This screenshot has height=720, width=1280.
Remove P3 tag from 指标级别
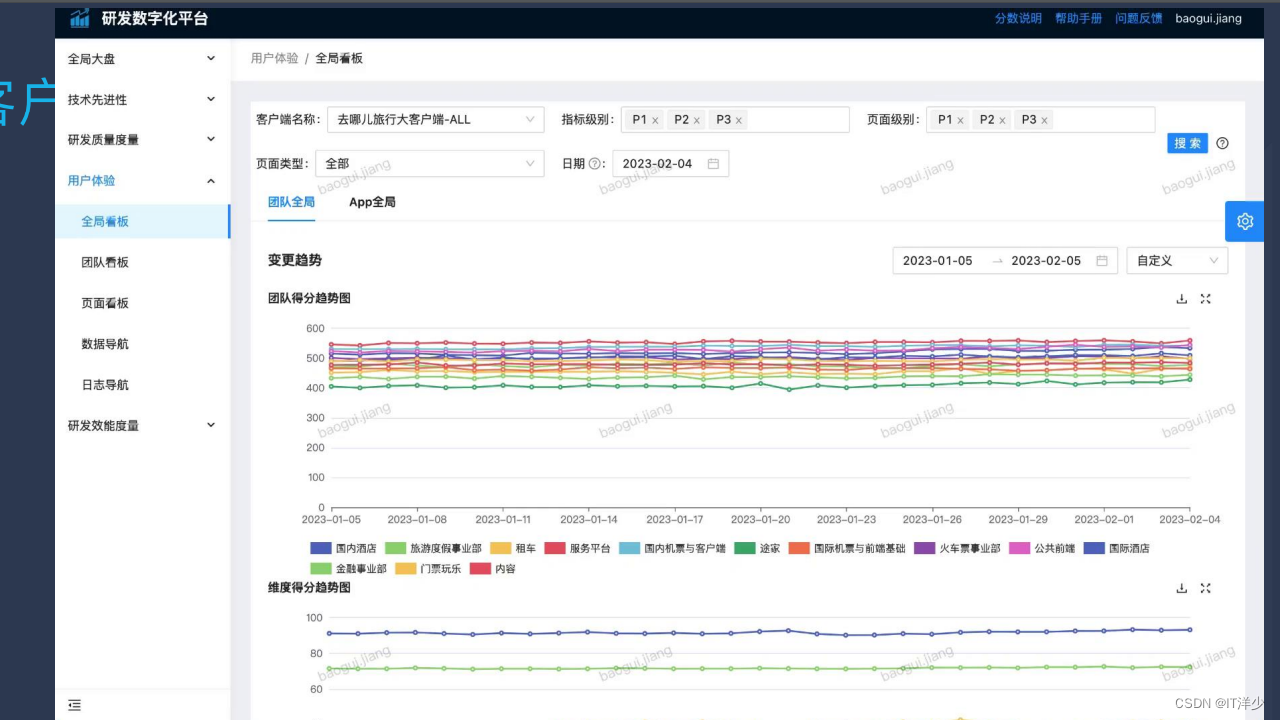click(739, 120)
